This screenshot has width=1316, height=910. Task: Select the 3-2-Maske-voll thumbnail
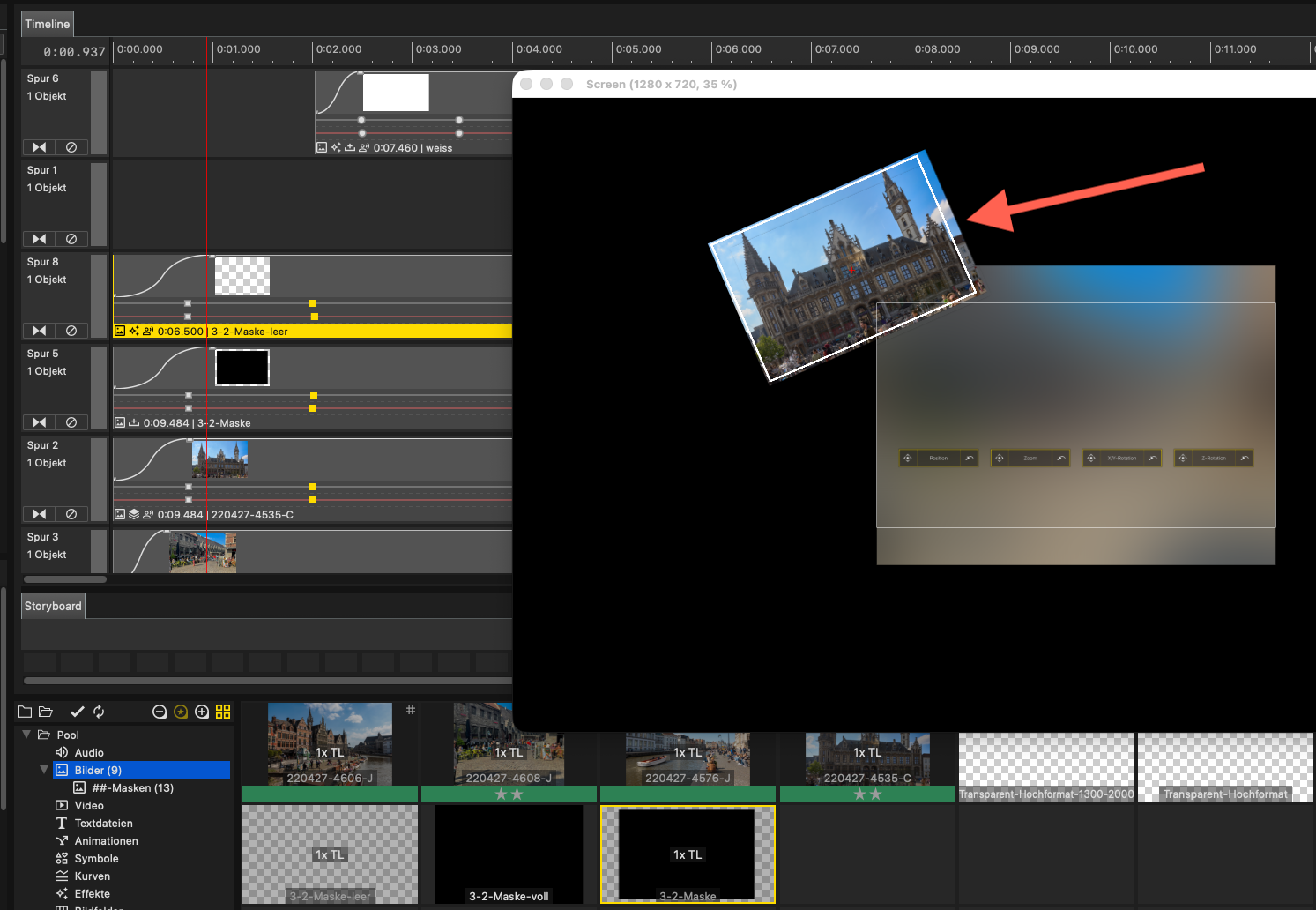509,854
